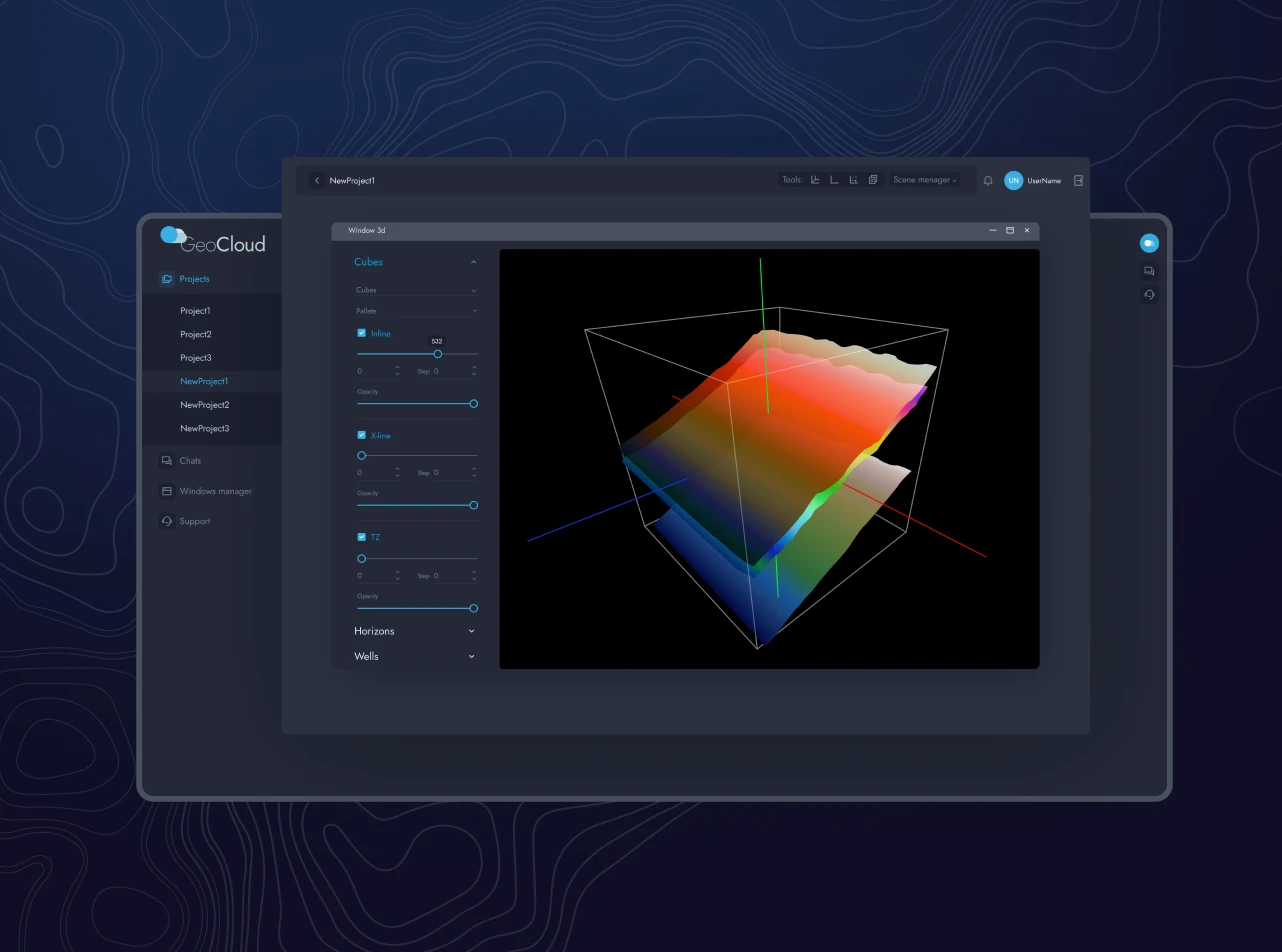Open the notifications bell

(x=988, y=181)
